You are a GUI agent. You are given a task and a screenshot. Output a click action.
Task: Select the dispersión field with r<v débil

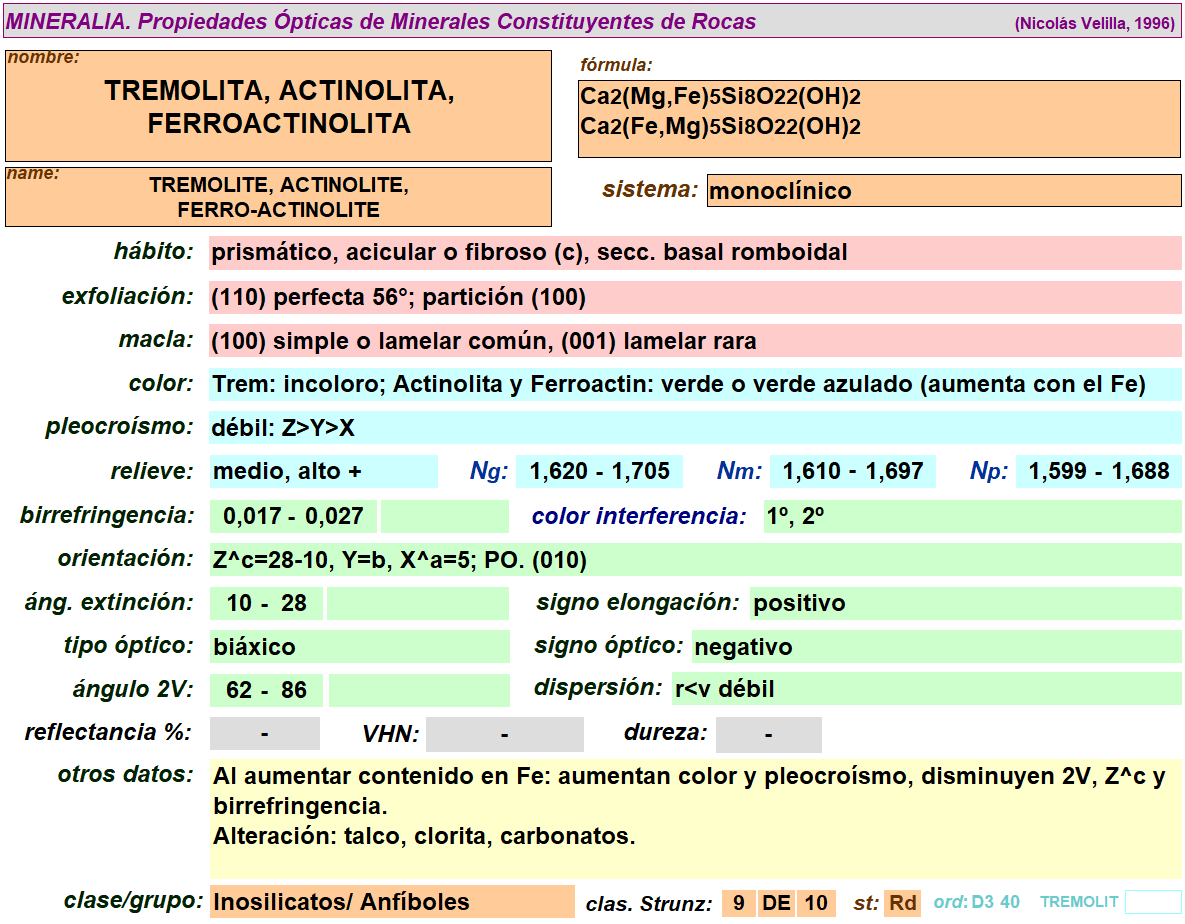tap(925, 690)
